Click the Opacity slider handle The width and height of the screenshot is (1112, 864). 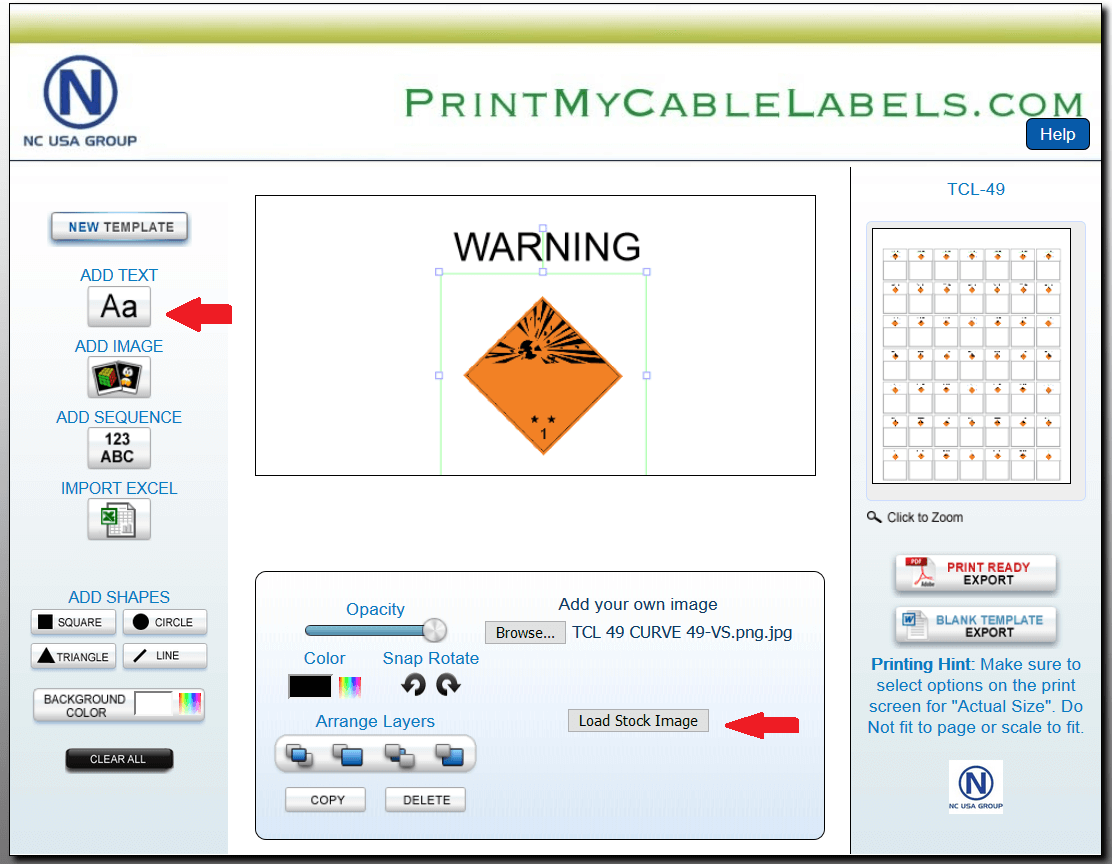[x=434, y=630]
